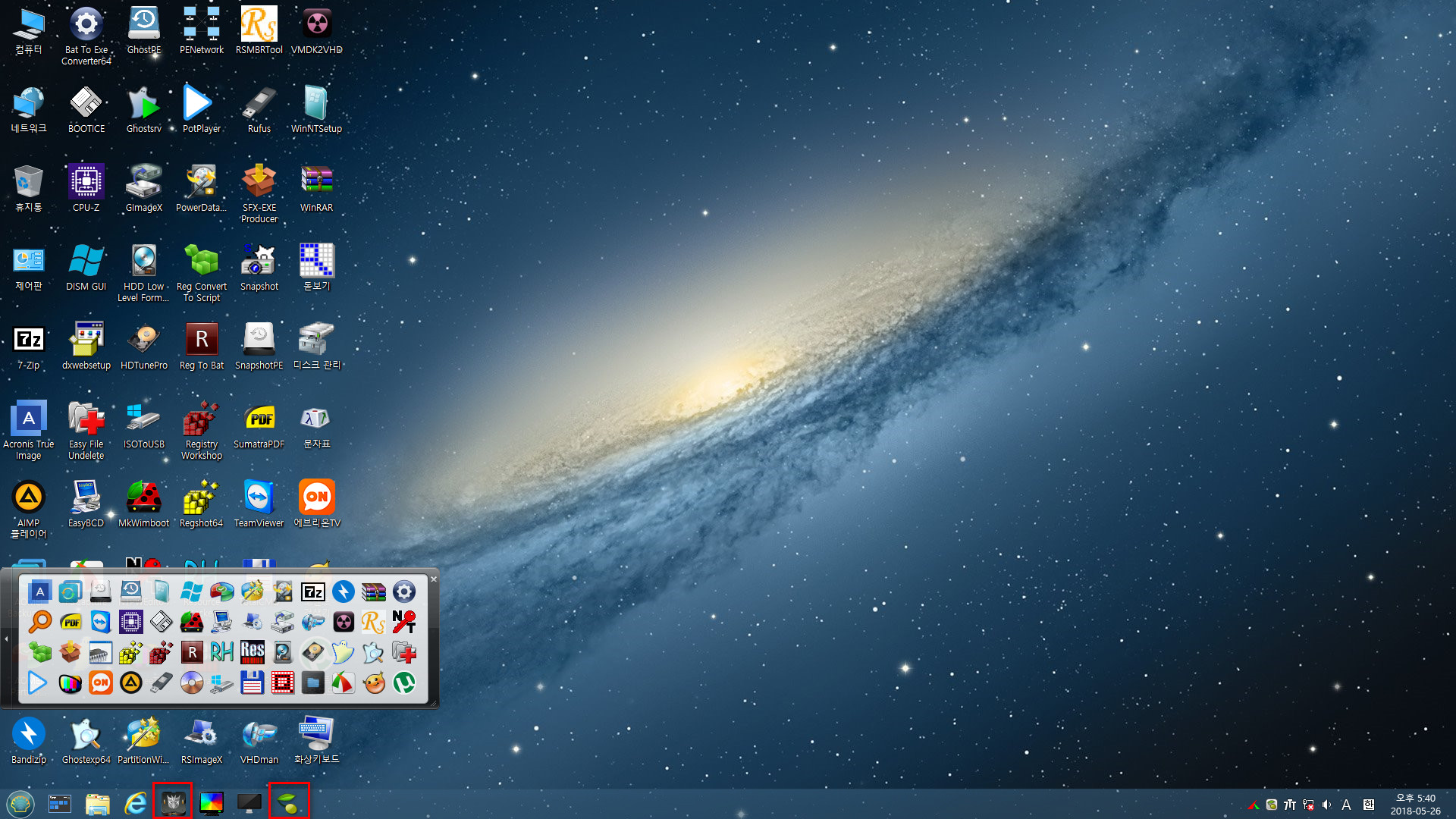Open SumatraPDF desktop shortcut
The height and width of the screenshot is (819, 1456).
pos(259,425)
